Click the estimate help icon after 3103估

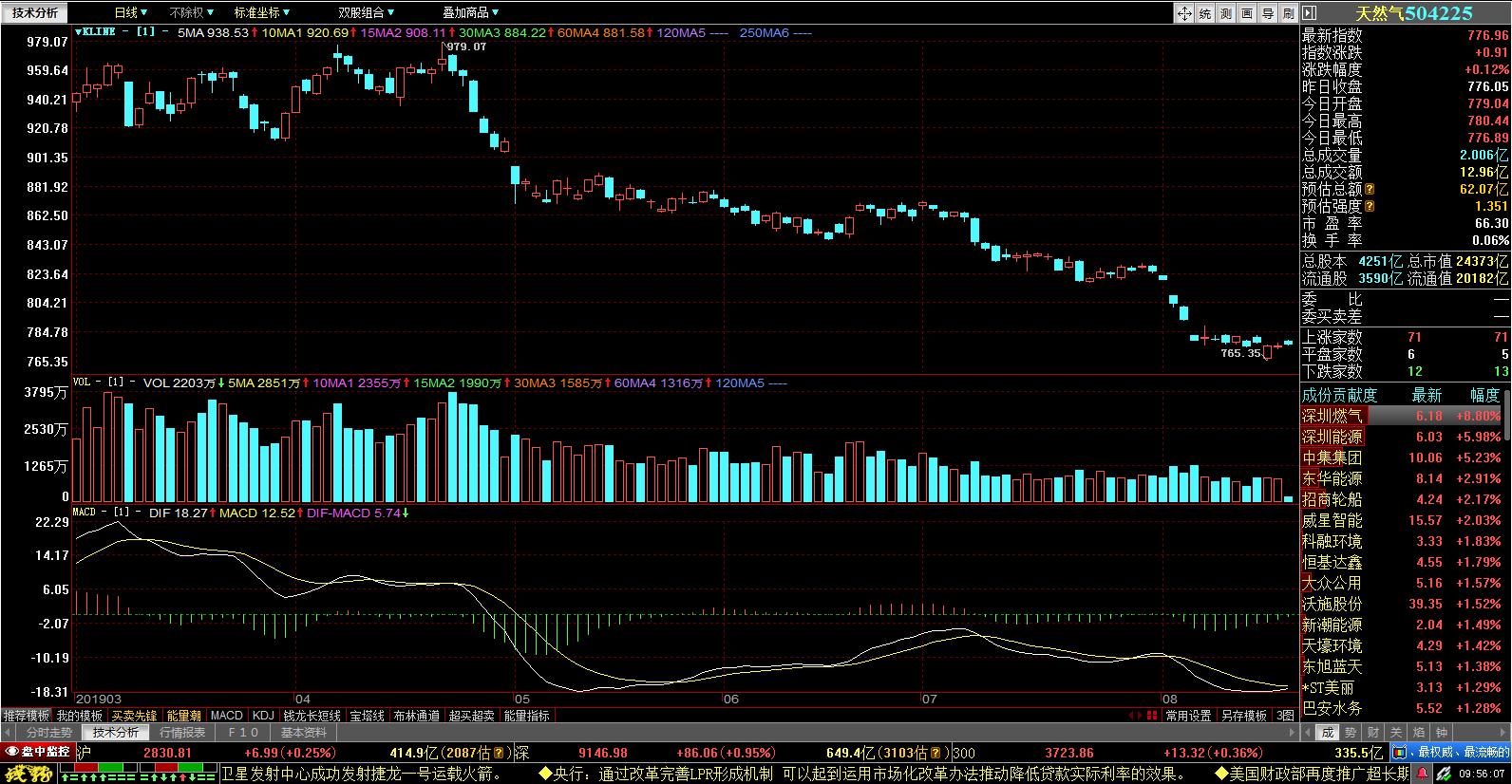pos(934,753)
